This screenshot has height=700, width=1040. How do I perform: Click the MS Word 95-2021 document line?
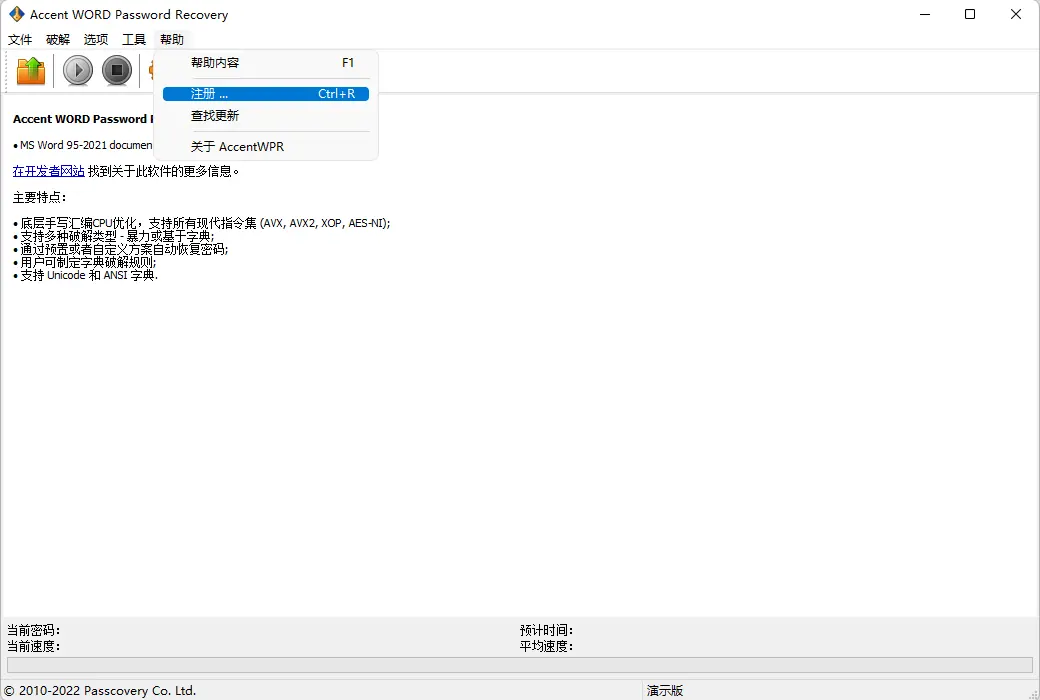83,145
